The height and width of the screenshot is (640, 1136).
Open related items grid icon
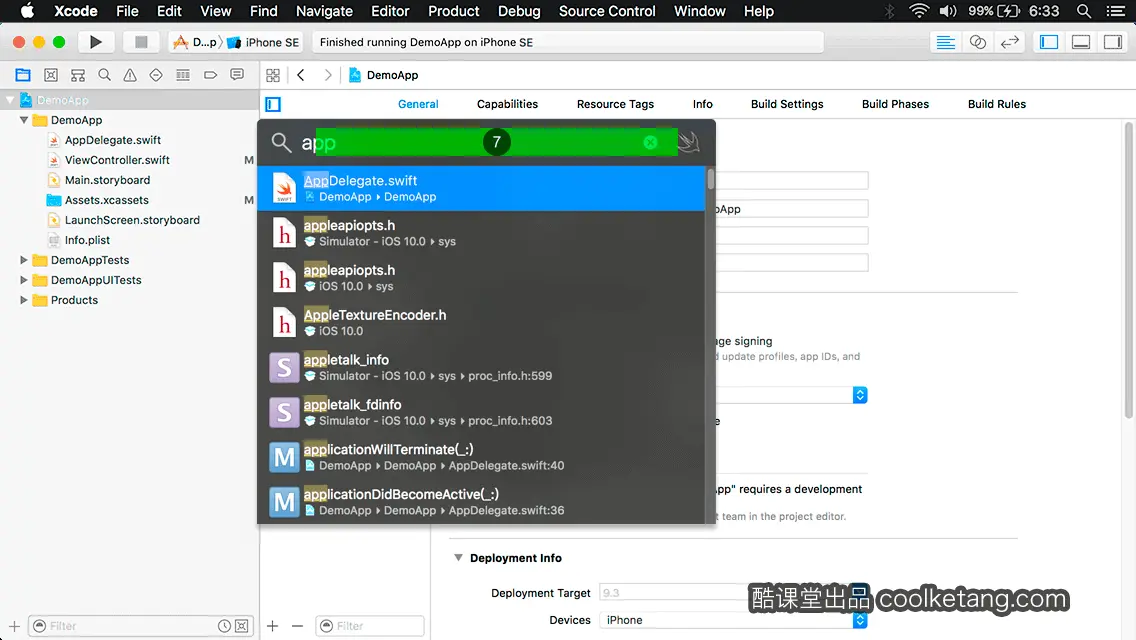pos(273,75)
